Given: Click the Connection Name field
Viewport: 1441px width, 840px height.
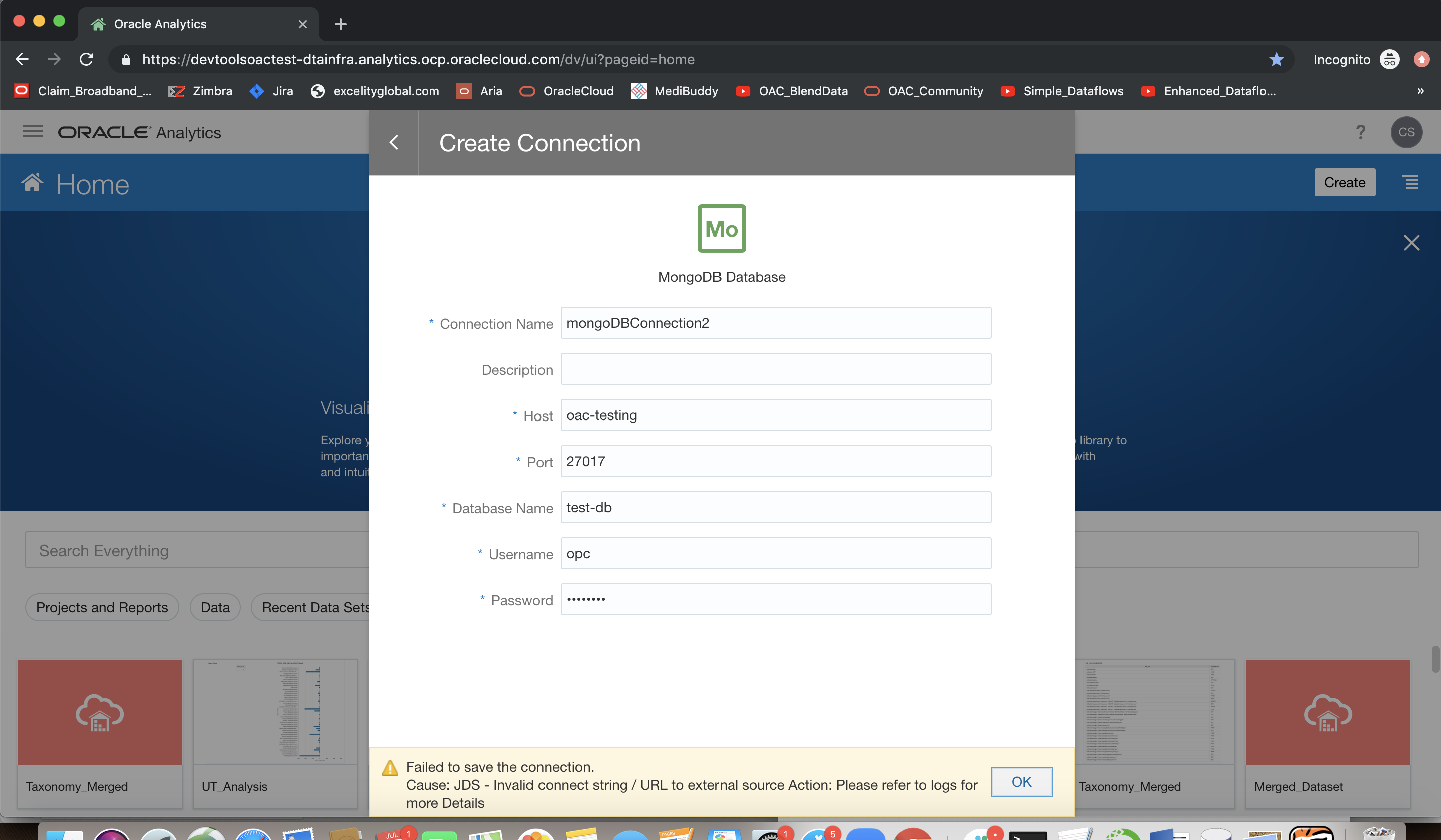Looking at the screenshot, I should 775,323.
